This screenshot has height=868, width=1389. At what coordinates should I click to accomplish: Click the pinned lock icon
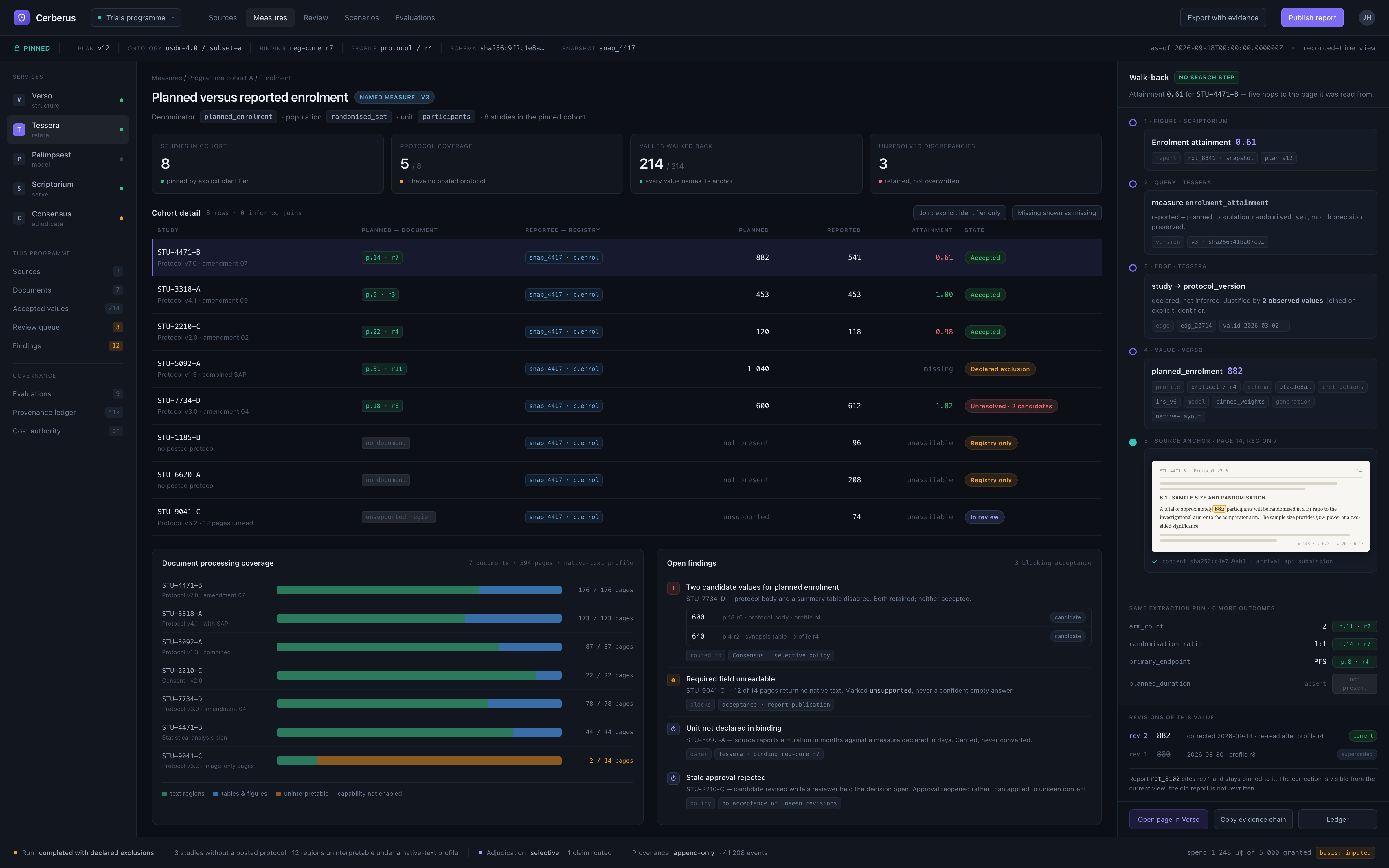17,48
